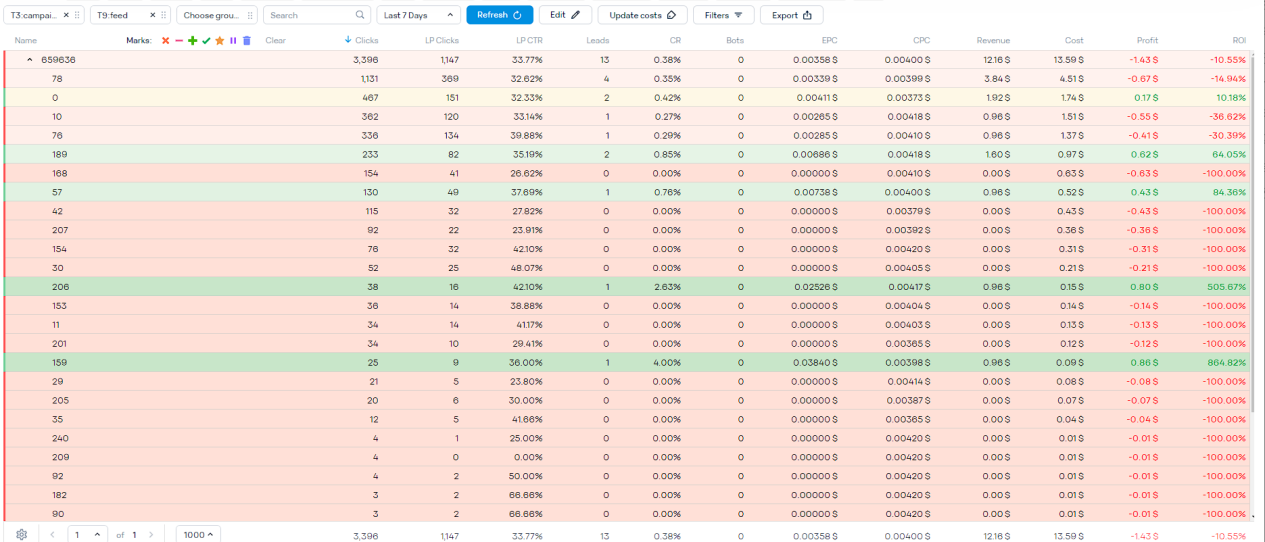Click Update costs button
The height and width of the screenshot is (542, 1265).
click(643, 15)
